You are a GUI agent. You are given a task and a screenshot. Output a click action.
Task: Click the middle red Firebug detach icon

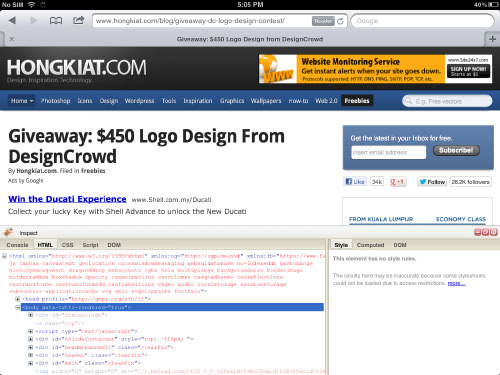pyautogui.click(x=485, y=232)
